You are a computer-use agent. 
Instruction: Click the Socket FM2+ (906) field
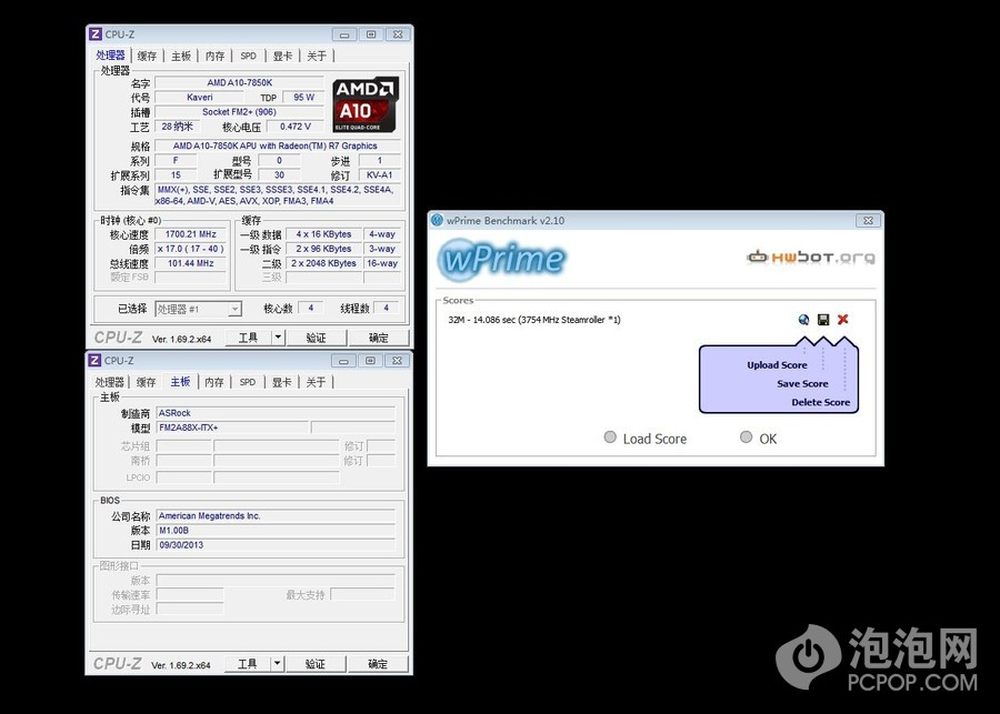239,112
